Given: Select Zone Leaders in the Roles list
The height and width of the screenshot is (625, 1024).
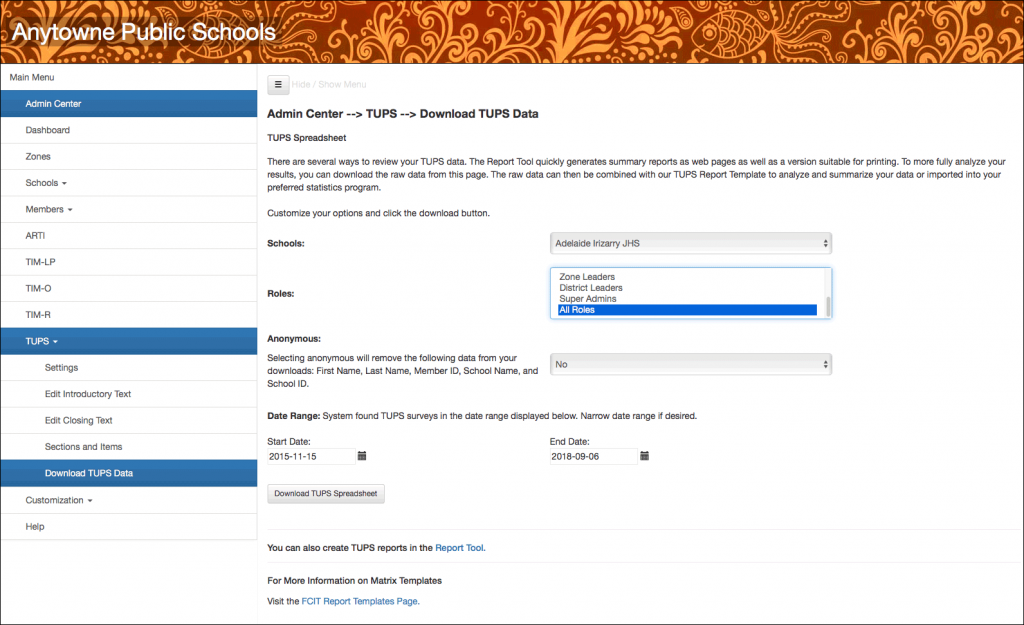Looking at the screenshot, I should click(587, 277).
